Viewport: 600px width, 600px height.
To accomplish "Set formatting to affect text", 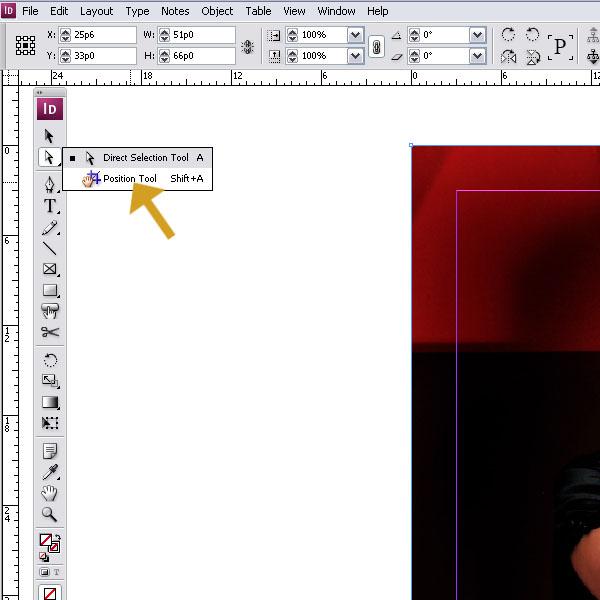I will [57, 572].
